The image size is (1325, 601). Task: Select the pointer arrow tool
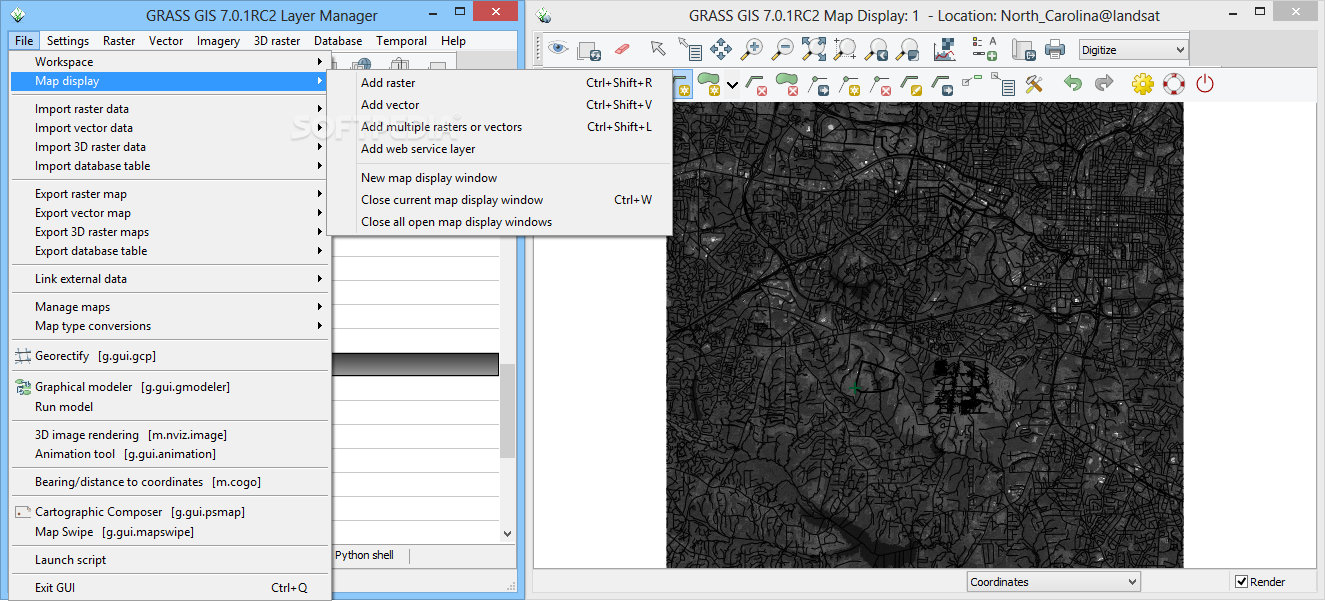tap(657, 48)
